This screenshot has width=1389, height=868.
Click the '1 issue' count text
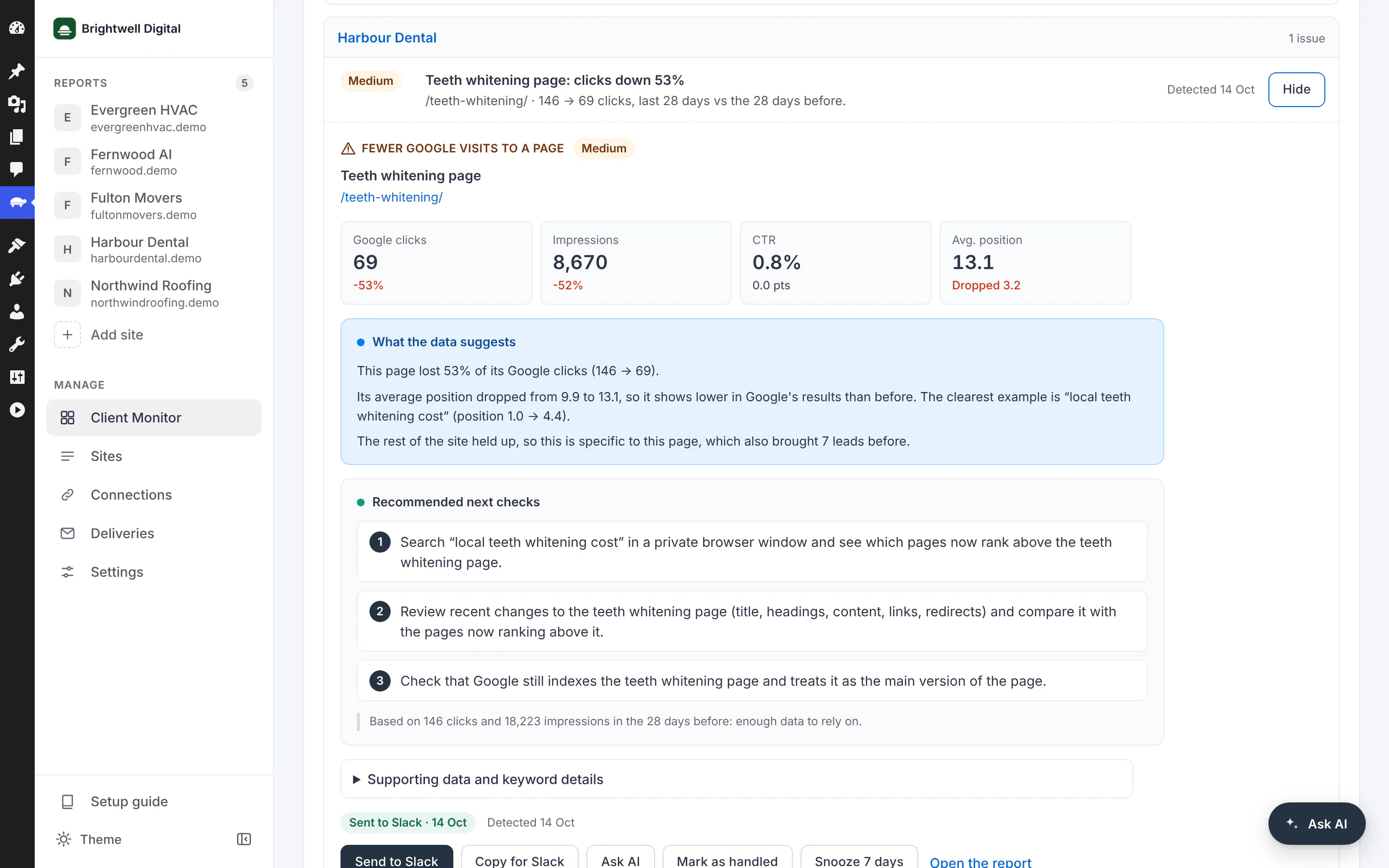tap(1307, 39)
